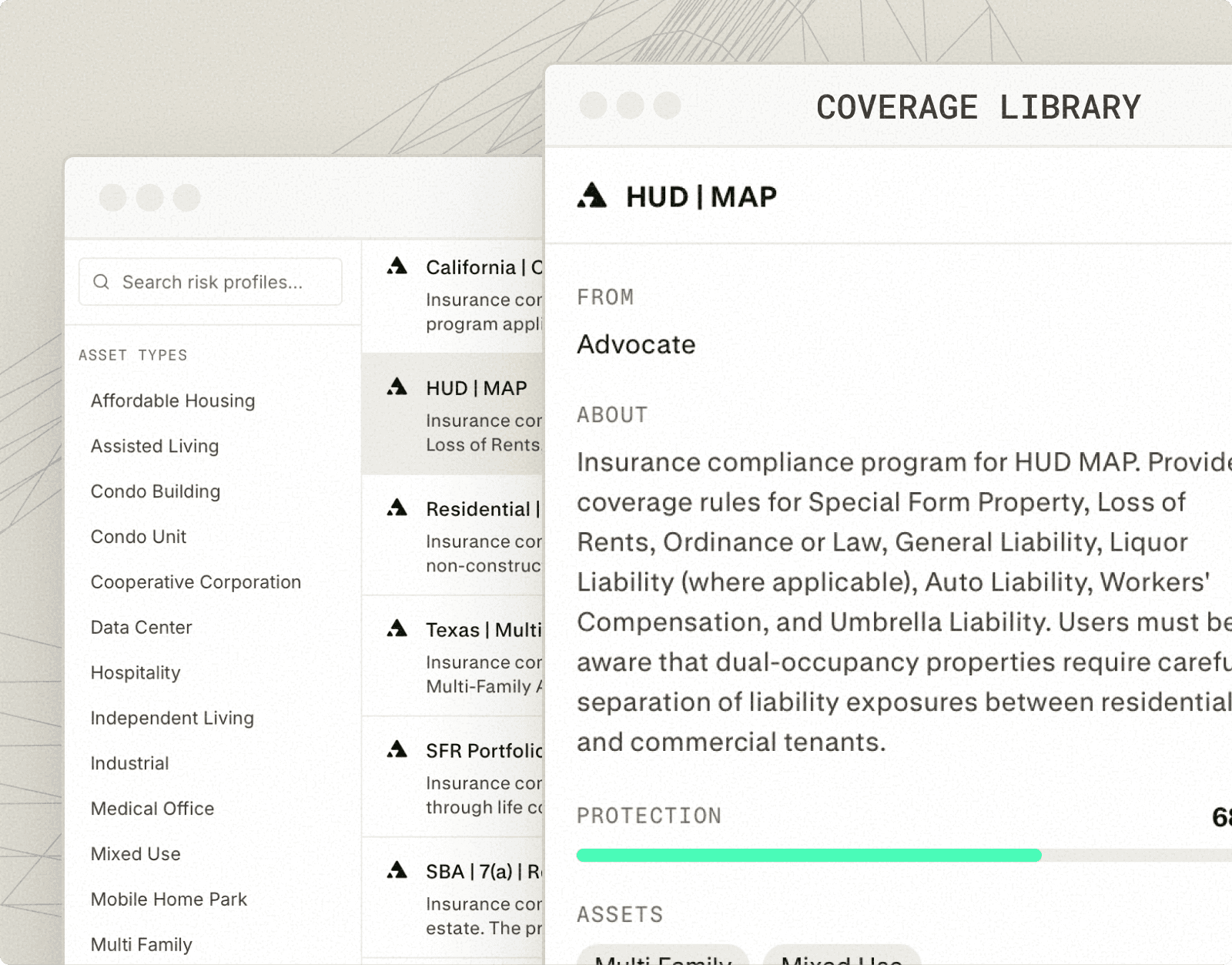
Task: Click the logo icon in Coverage Library HUD | MAP header
Action: [592, 196]
